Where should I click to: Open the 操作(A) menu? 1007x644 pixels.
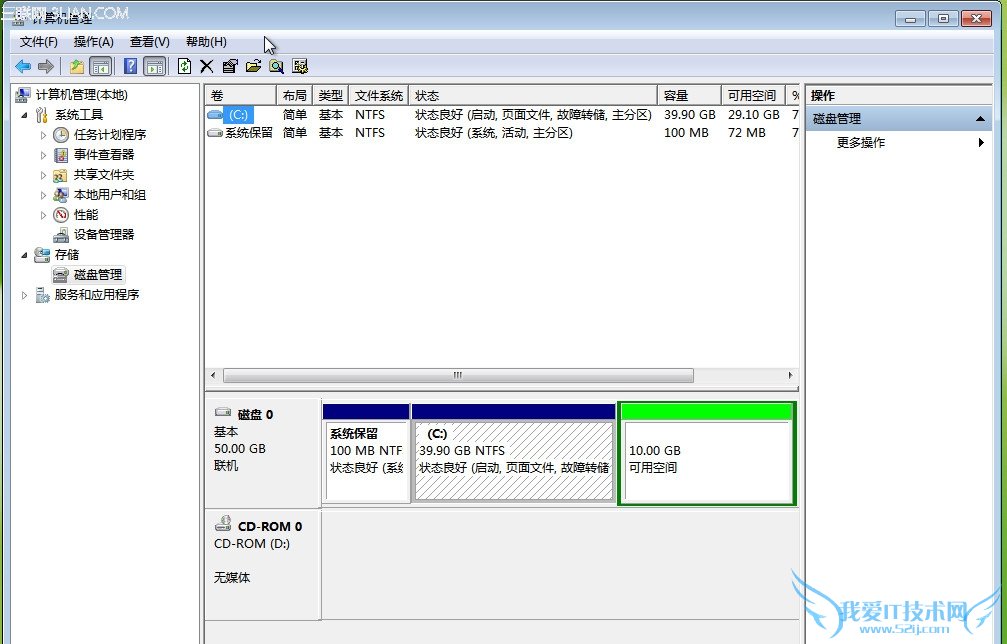coord(94,42)
